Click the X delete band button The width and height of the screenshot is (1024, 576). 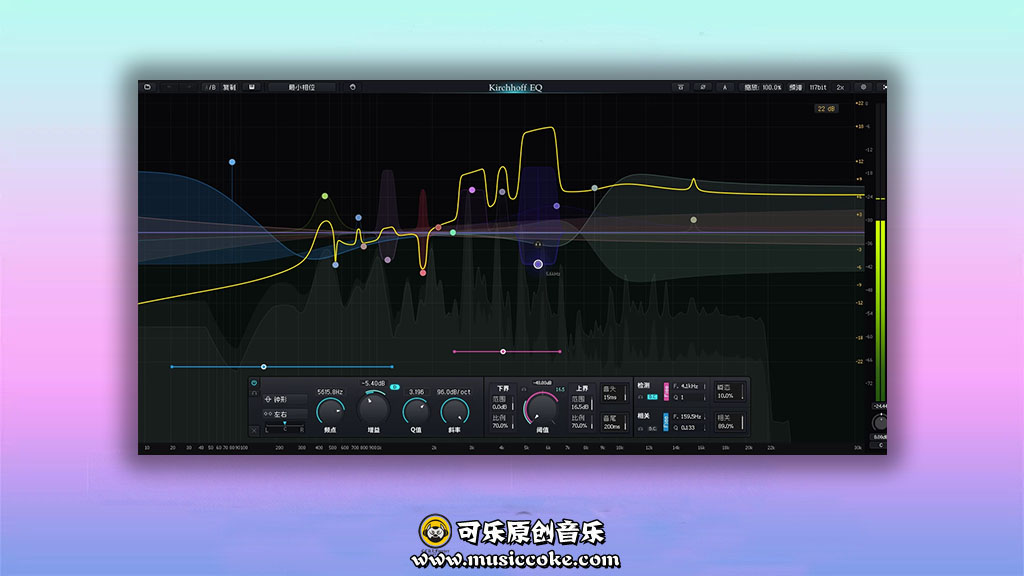[254, 430]
